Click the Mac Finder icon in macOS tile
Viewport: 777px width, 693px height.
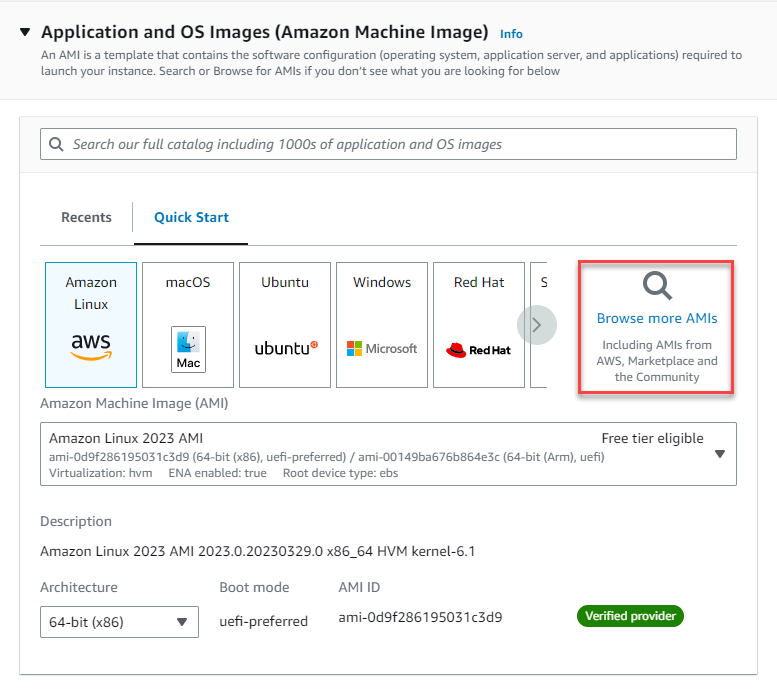[x=188, y=349]
